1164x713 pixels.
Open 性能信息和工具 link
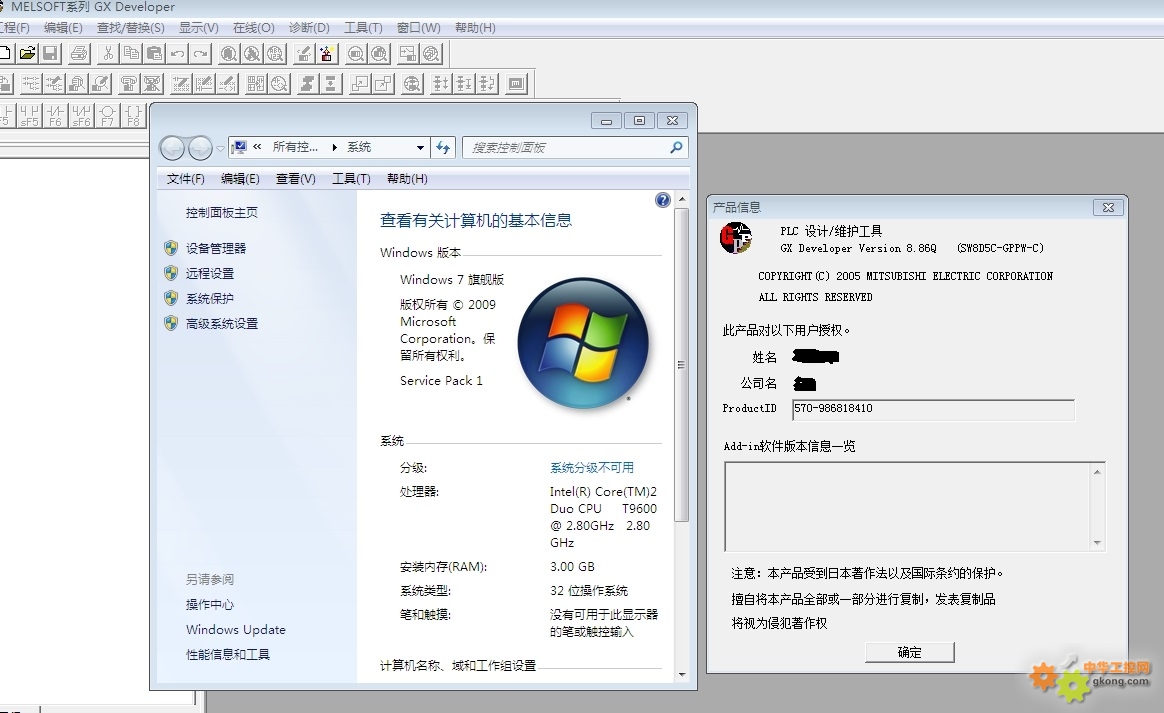(228, 654)
